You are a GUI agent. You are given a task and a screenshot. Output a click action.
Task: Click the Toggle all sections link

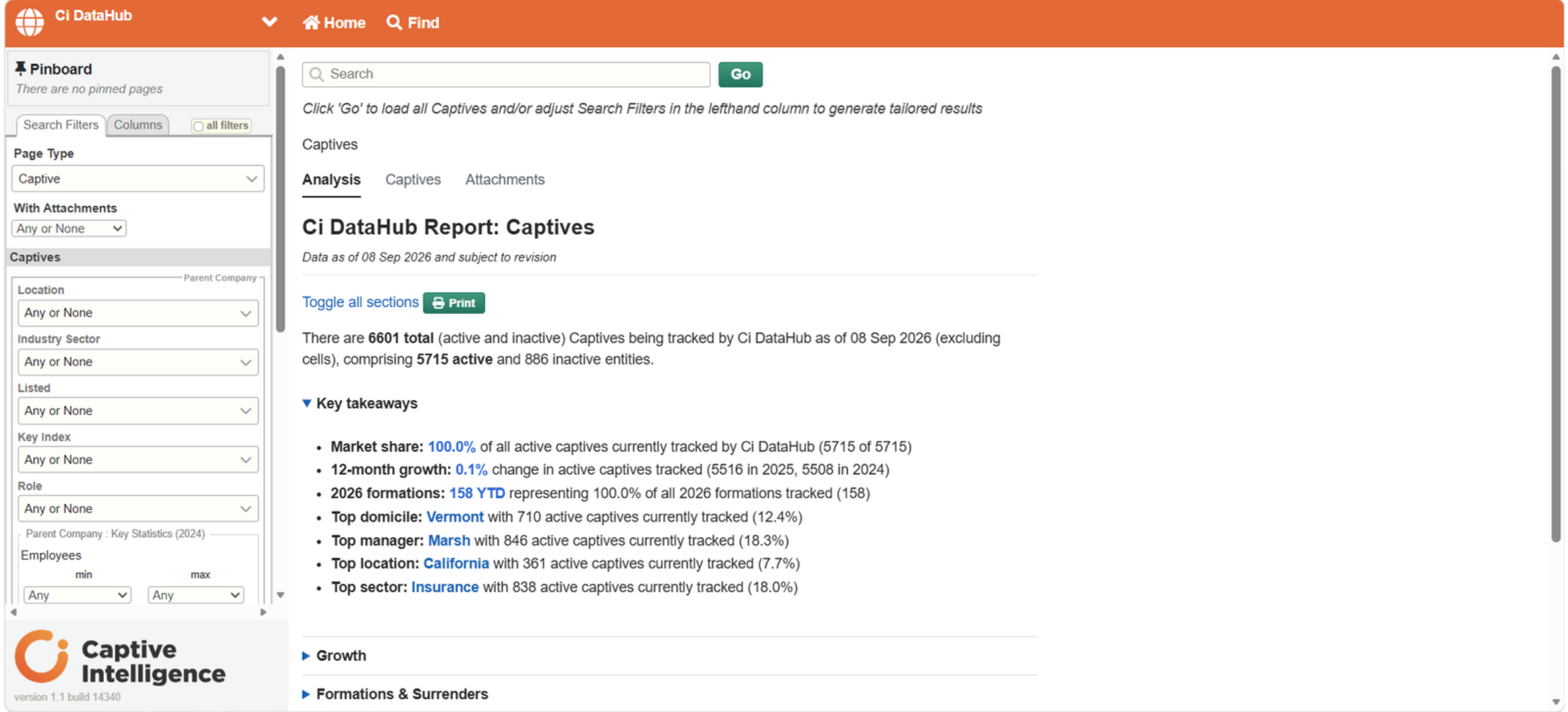pyautogui.click(x=360, y=302)
